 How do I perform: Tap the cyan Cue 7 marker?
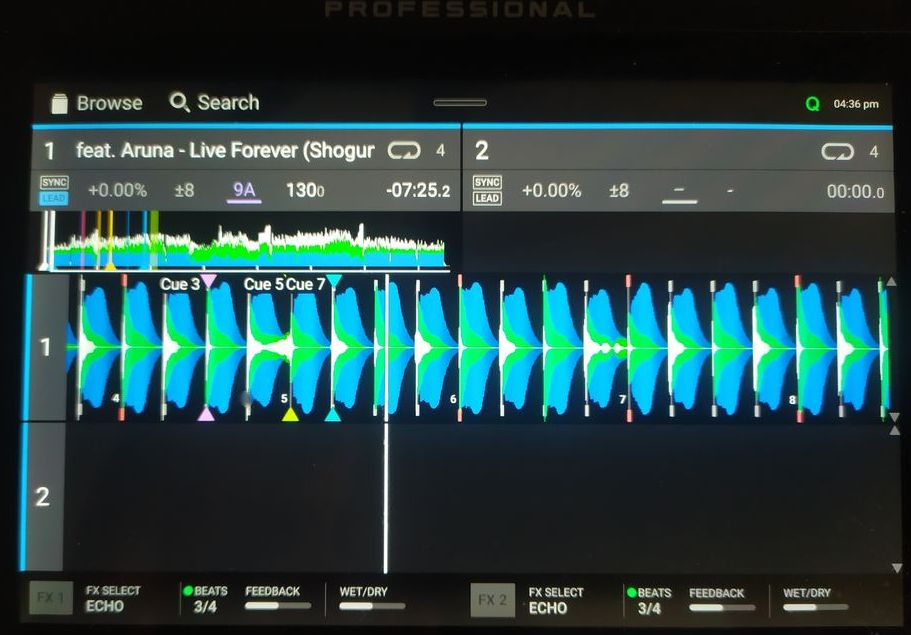point(333,281)
